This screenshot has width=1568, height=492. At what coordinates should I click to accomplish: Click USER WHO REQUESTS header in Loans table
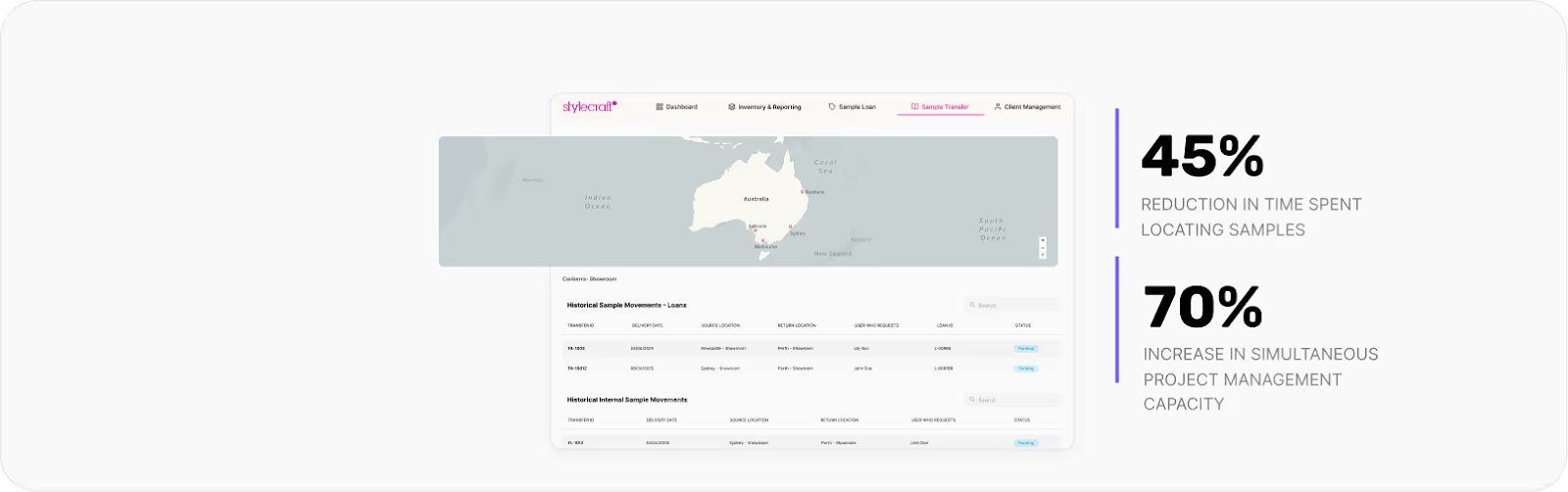click(876, 325)
